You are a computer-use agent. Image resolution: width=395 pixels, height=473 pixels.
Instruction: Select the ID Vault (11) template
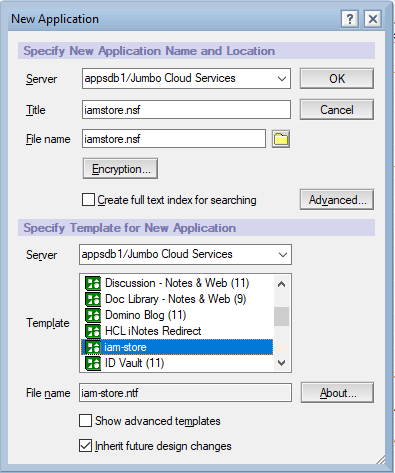coord(134,363)
